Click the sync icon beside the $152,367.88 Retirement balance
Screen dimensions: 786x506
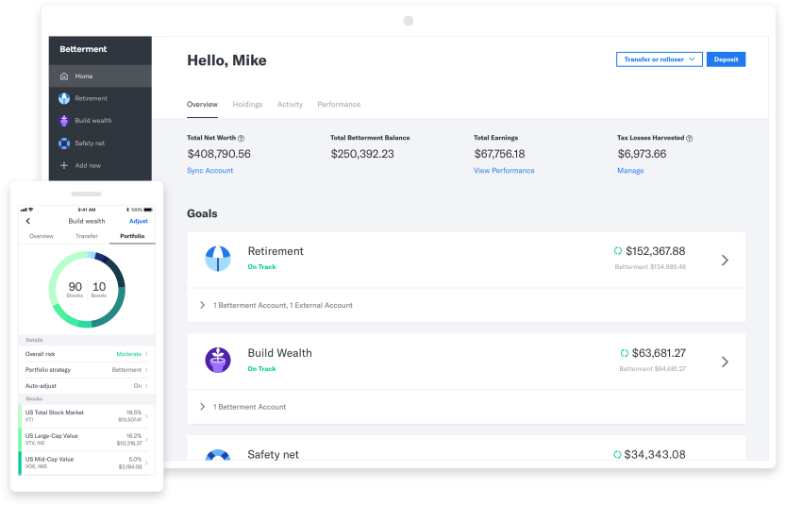618,251
